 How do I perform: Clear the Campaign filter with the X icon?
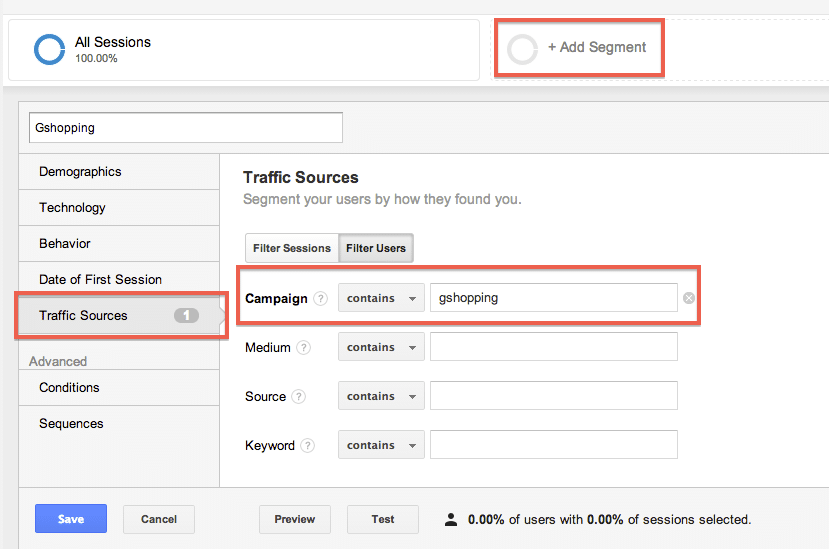(x=688, y=298)
